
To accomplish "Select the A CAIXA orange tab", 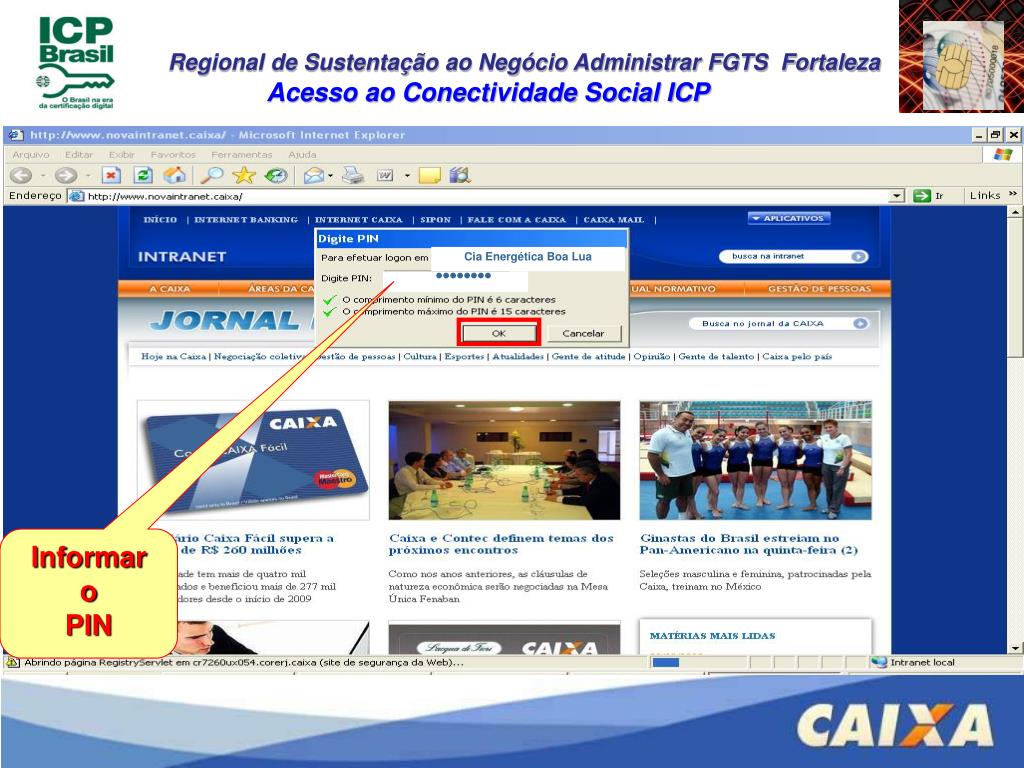I will click(x=170, y=289).
